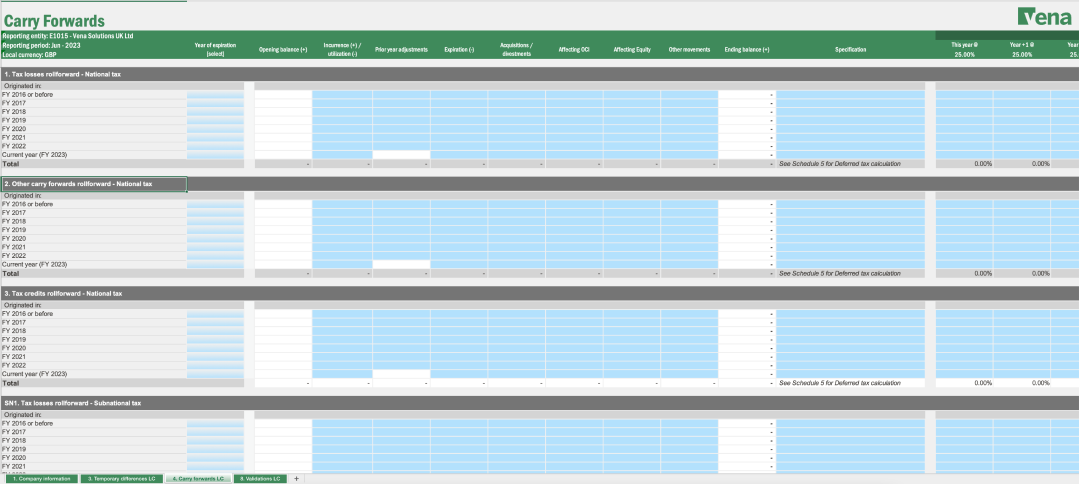Select year of expiration for FY 2020 tax losses
The width and height of the screenshot is (1079, 484).
point(215,129)
